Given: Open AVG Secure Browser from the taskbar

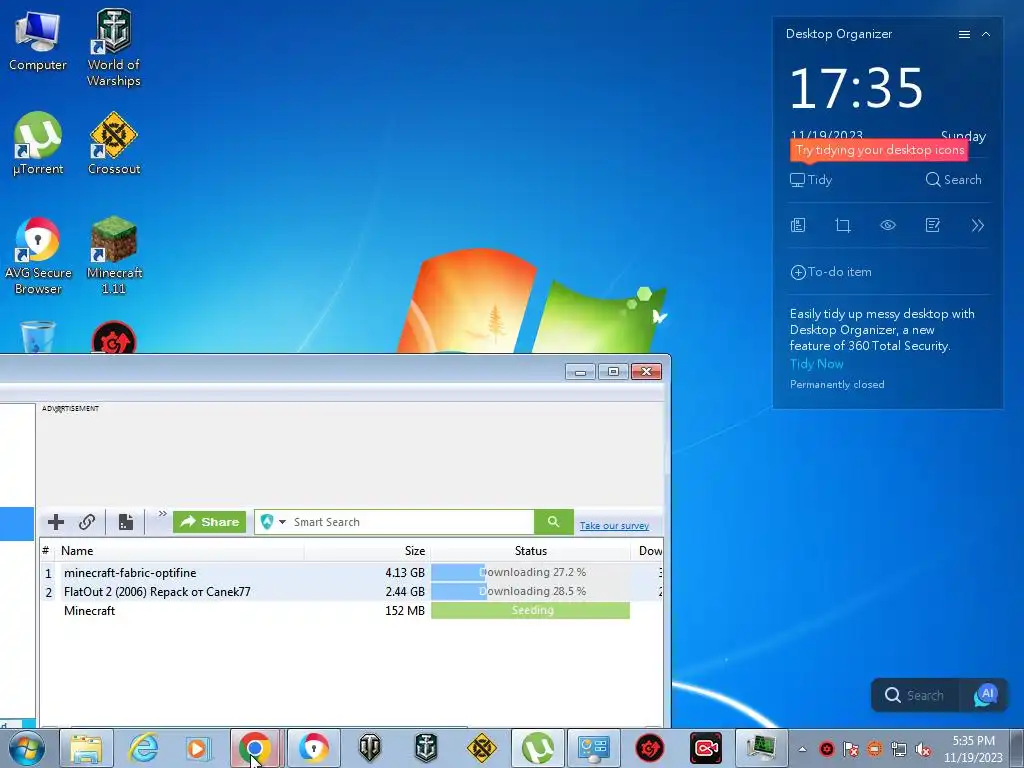Looking at the screenshot, I should (313, 748).
